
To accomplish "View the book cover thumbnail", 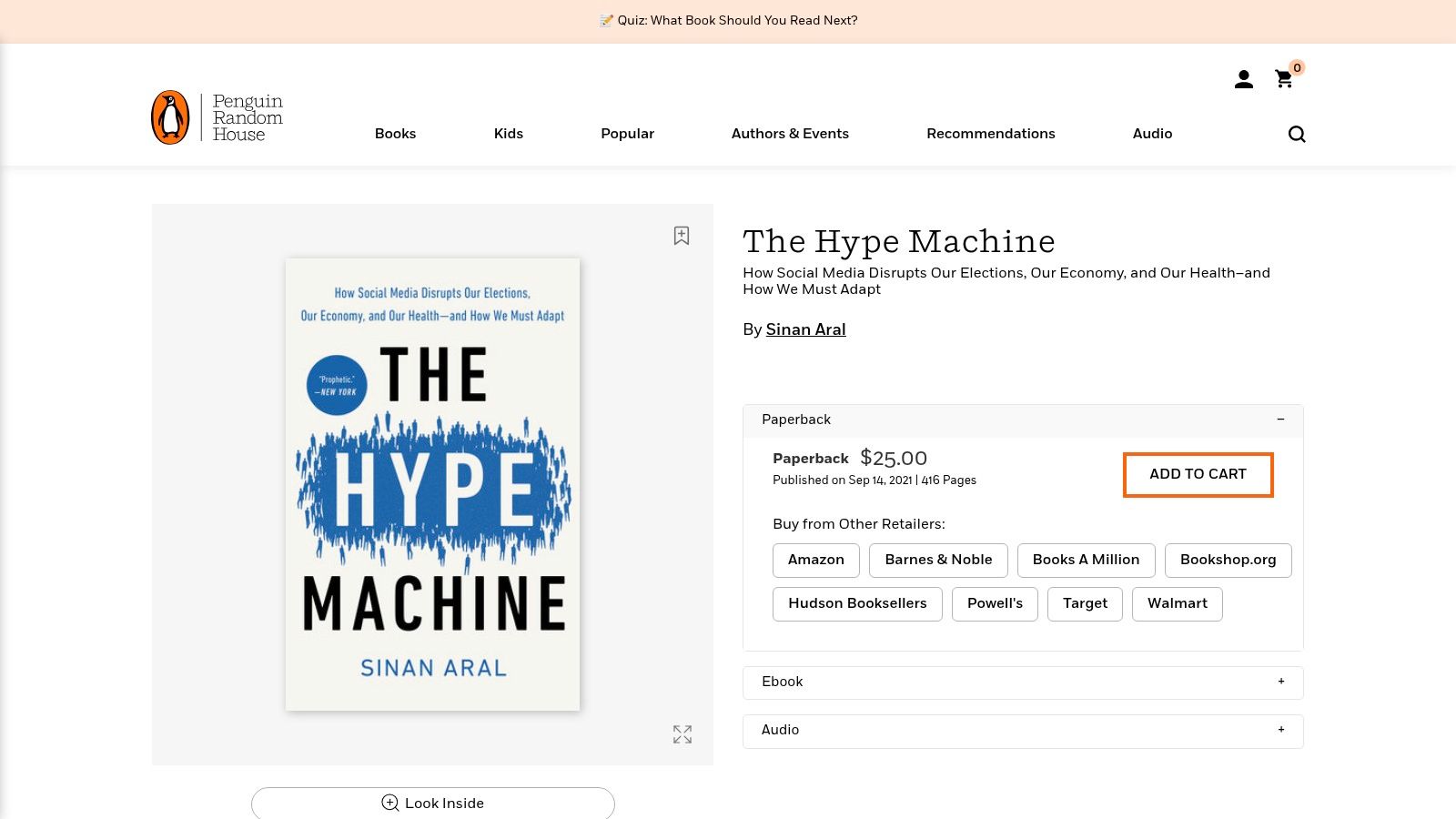I will 432,483.
